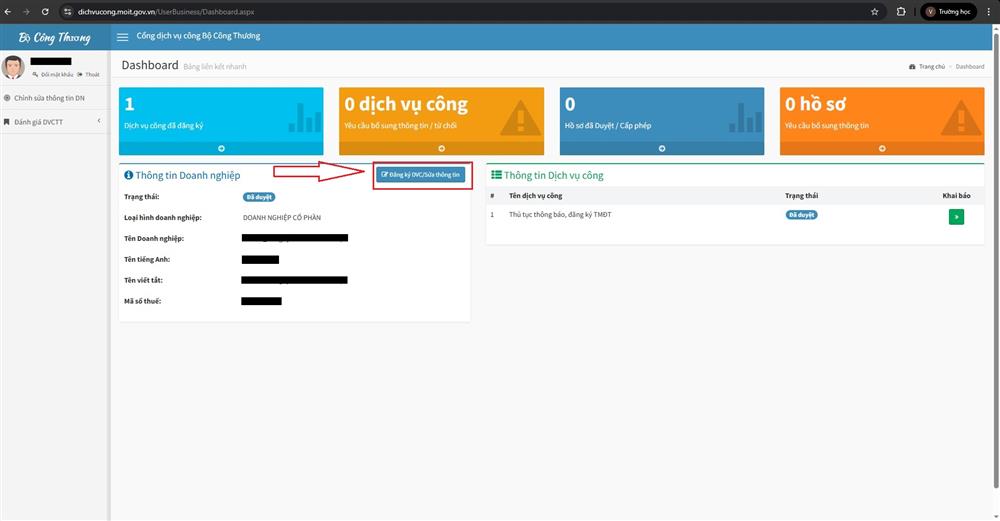Click the user avatar picture

[x=13, y=67]
